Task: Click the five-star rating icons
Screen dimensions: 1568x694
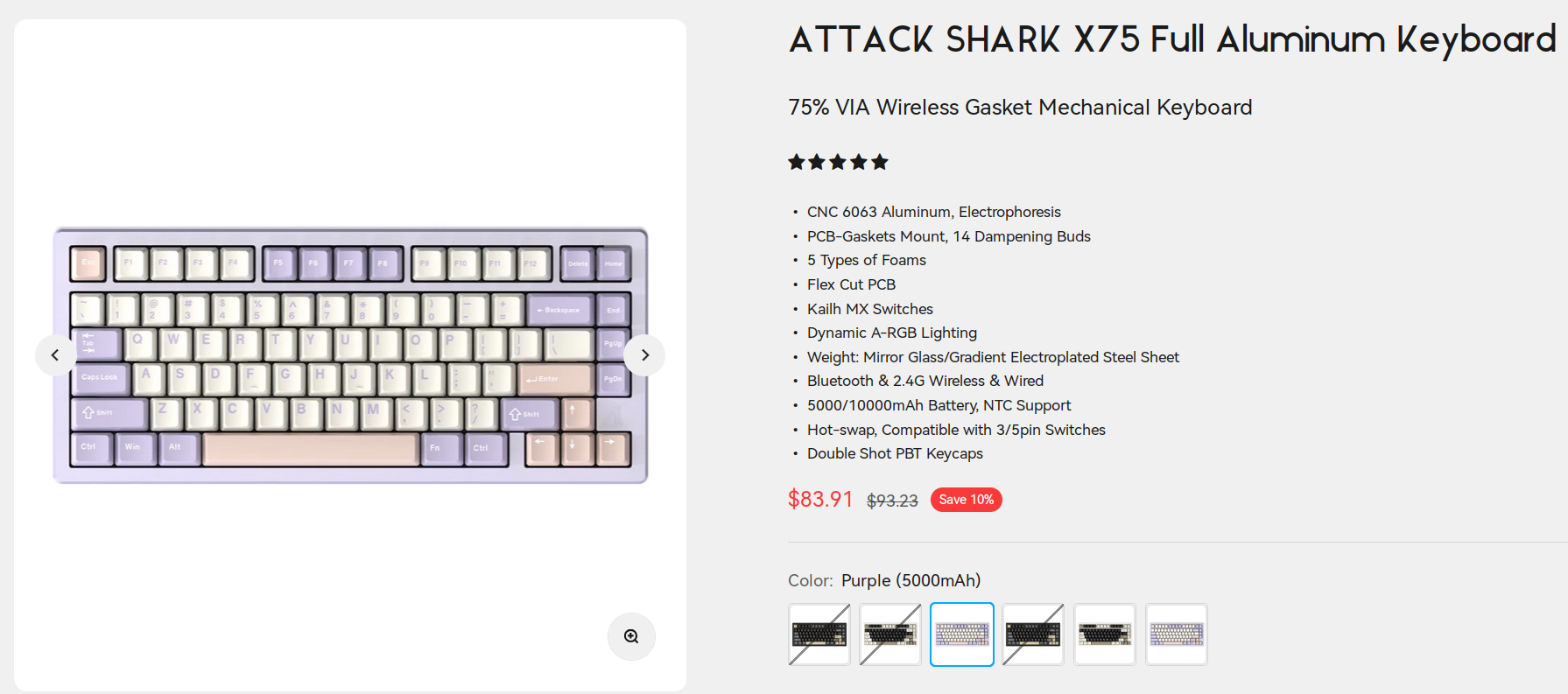Action: (x=838, y=162)
